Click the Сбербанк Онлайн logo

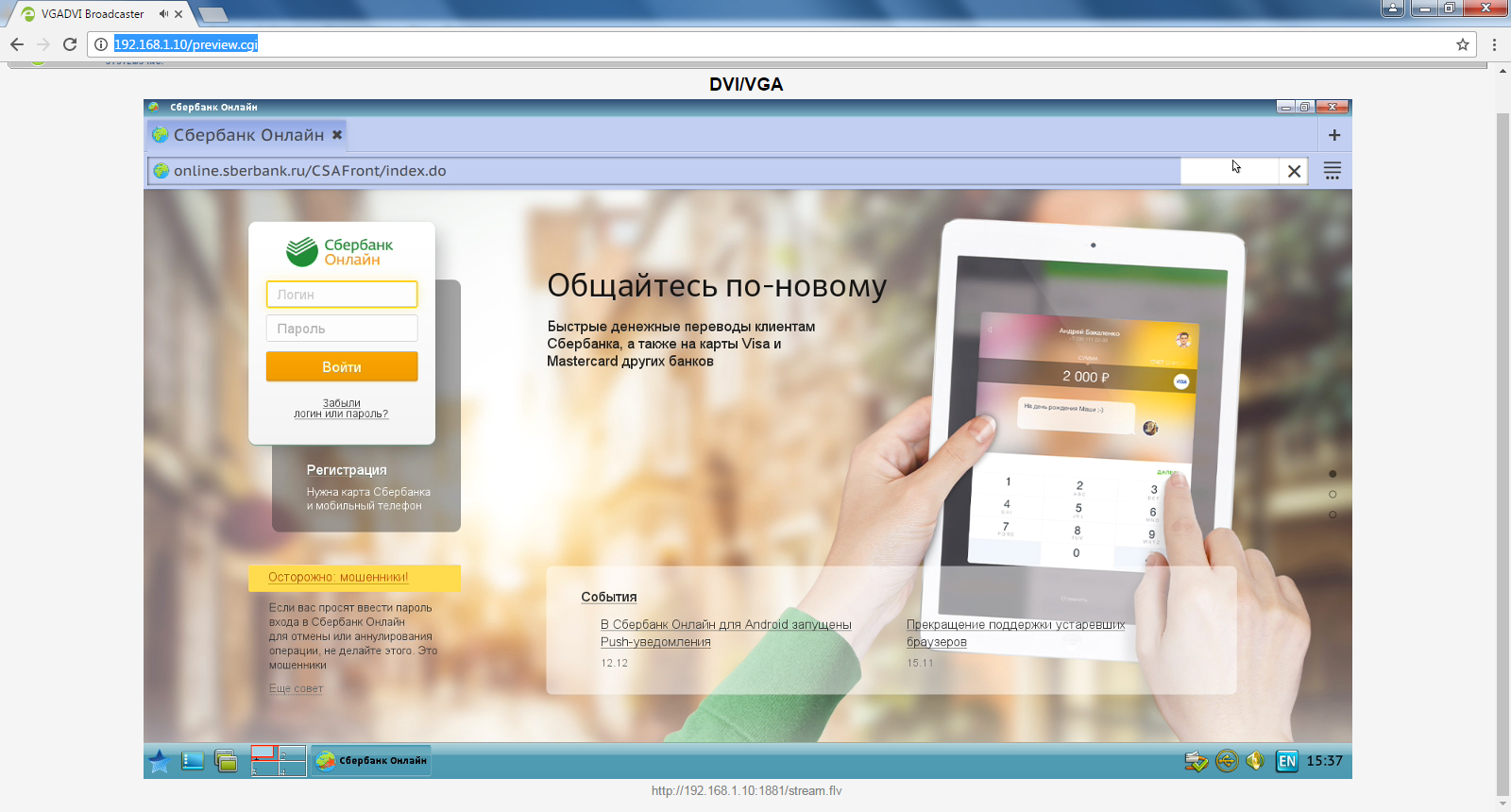[340, 252]
